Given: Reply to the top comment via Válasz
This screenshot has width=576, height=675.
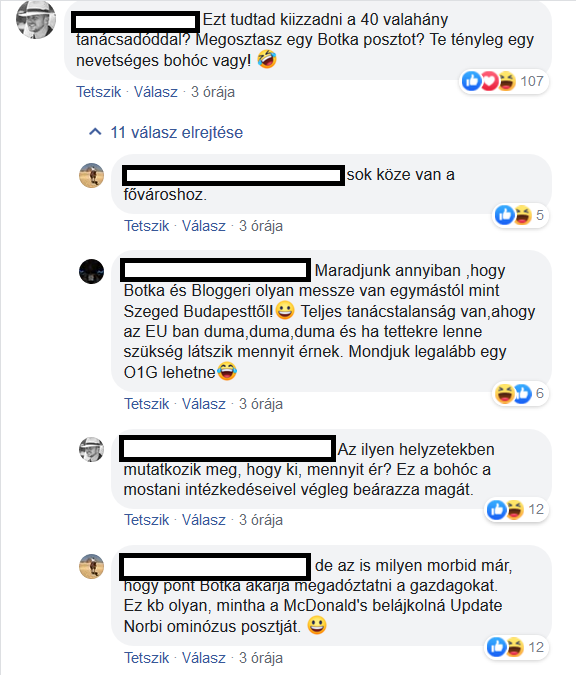Looking at the screenshot, I should 156,92.
